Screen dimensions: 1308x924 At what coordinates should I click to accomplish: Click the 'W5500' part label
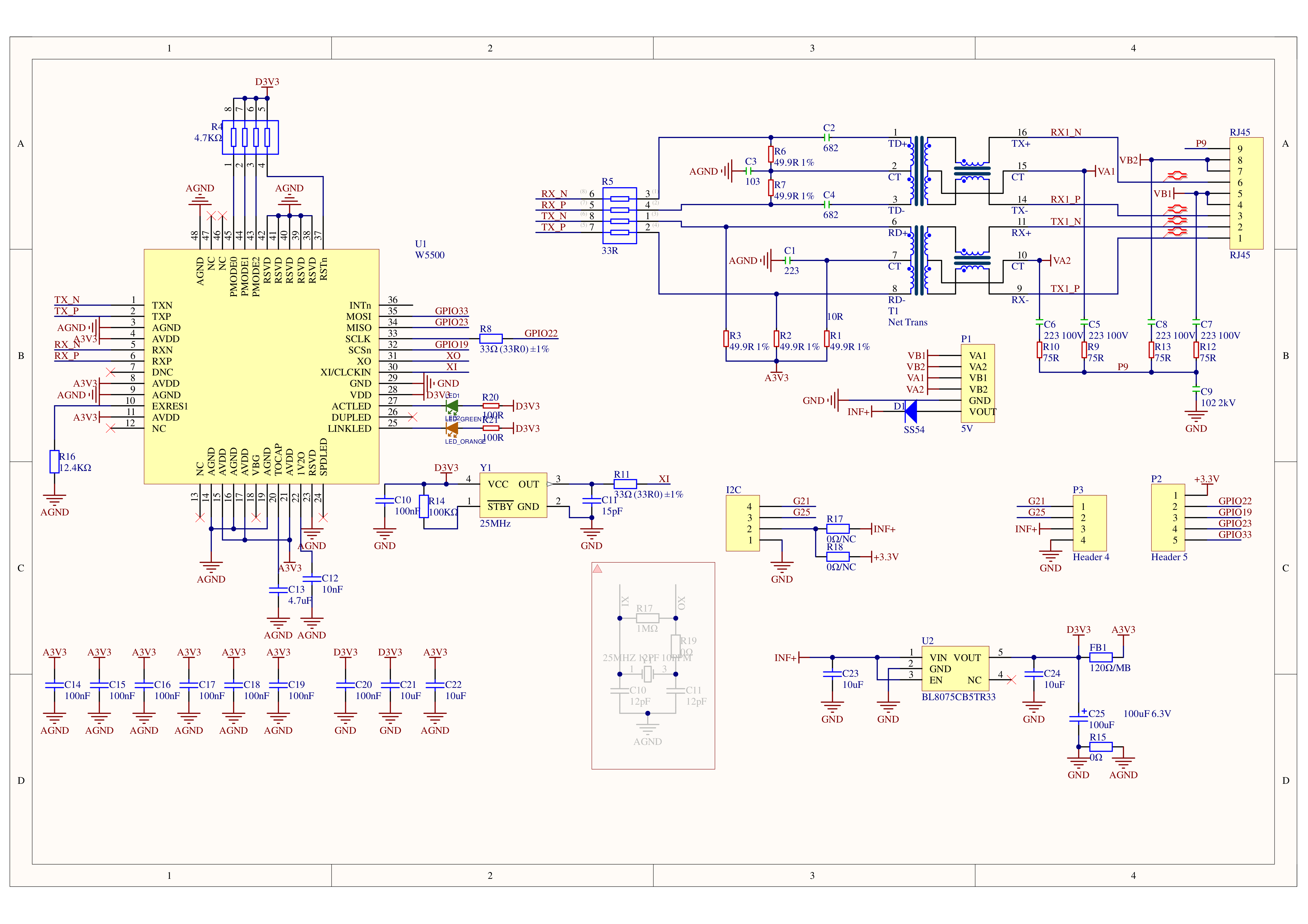429,255
